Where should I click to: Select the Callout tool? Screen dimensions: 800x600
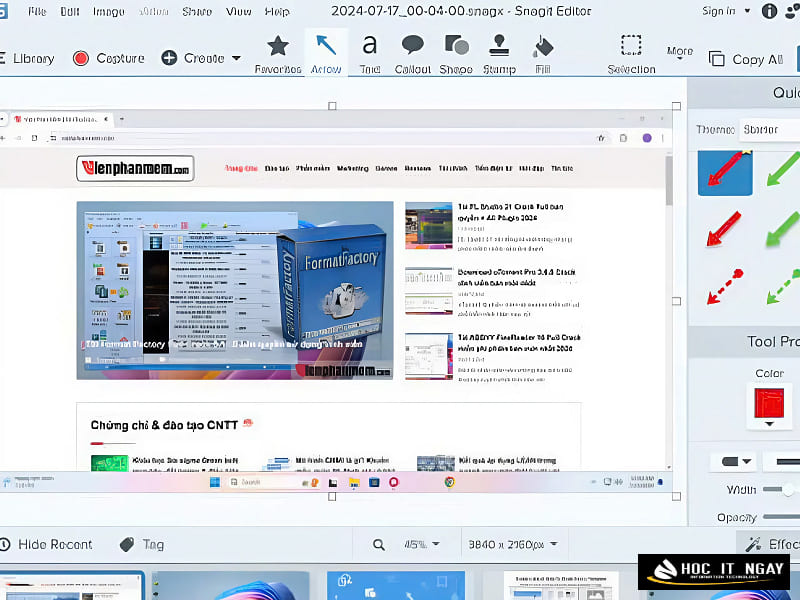413,54
